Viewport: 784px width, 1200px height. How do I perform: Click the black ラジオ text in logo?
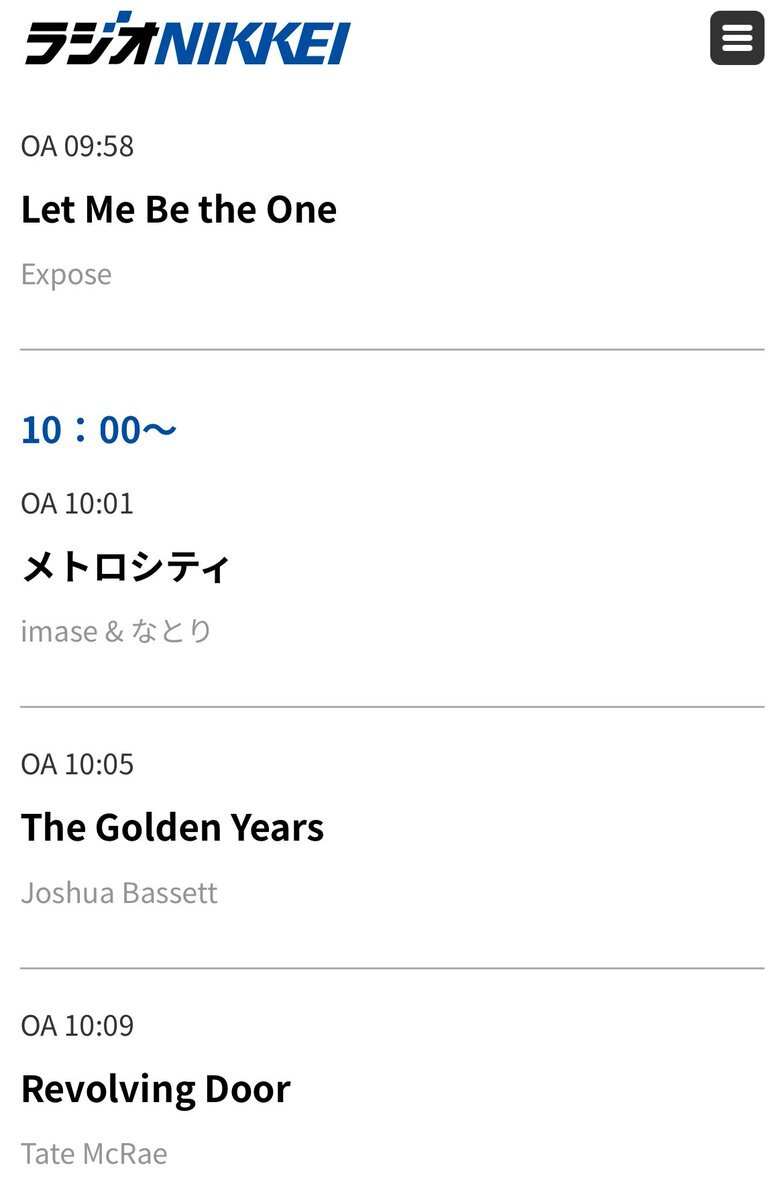pyautogui.click(x=93, y=40)
